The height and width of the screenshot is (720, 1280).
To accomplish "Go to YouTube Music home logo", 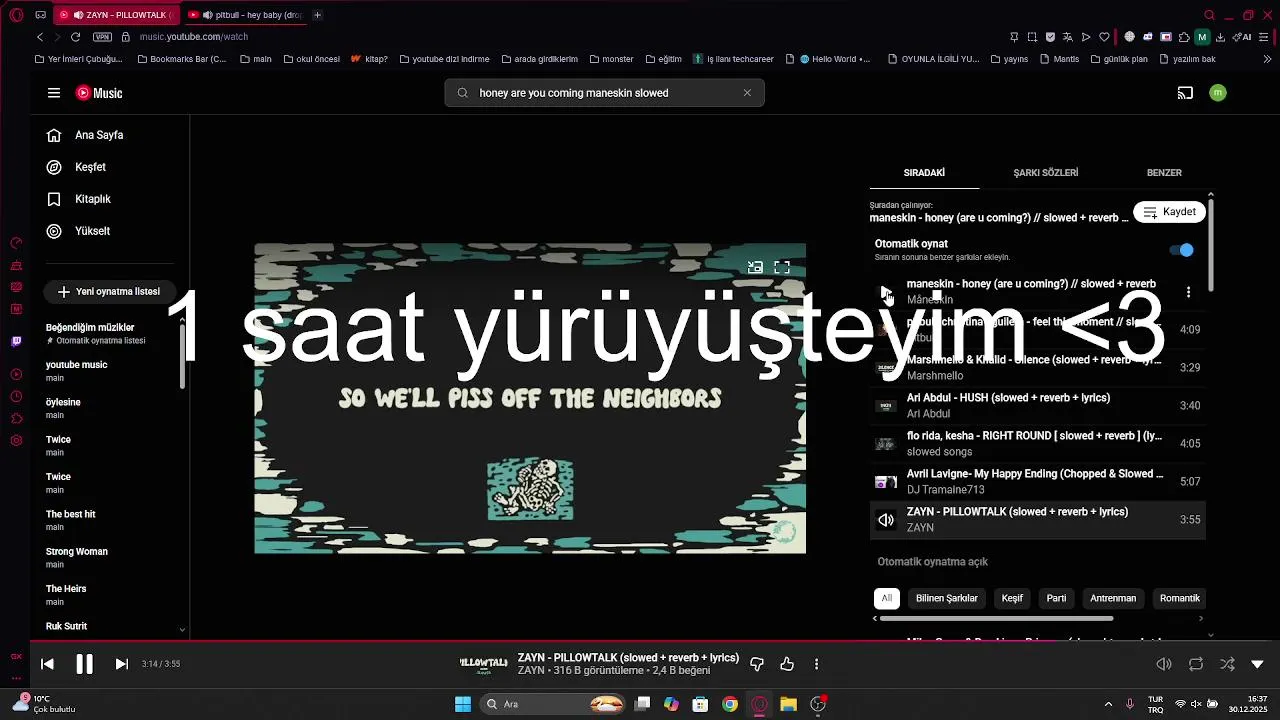I will click(99, 93).
